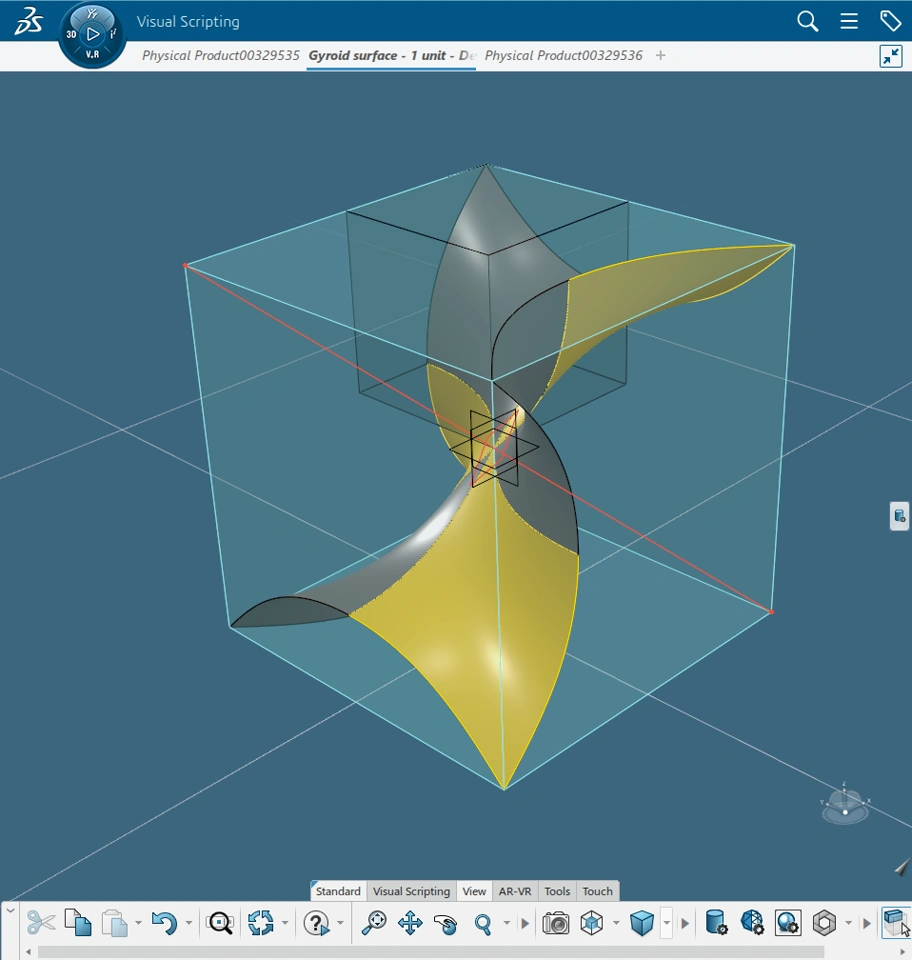Click the shaded blue cube view mode
The height and width of the screenshot is (960, 912).
642,923
